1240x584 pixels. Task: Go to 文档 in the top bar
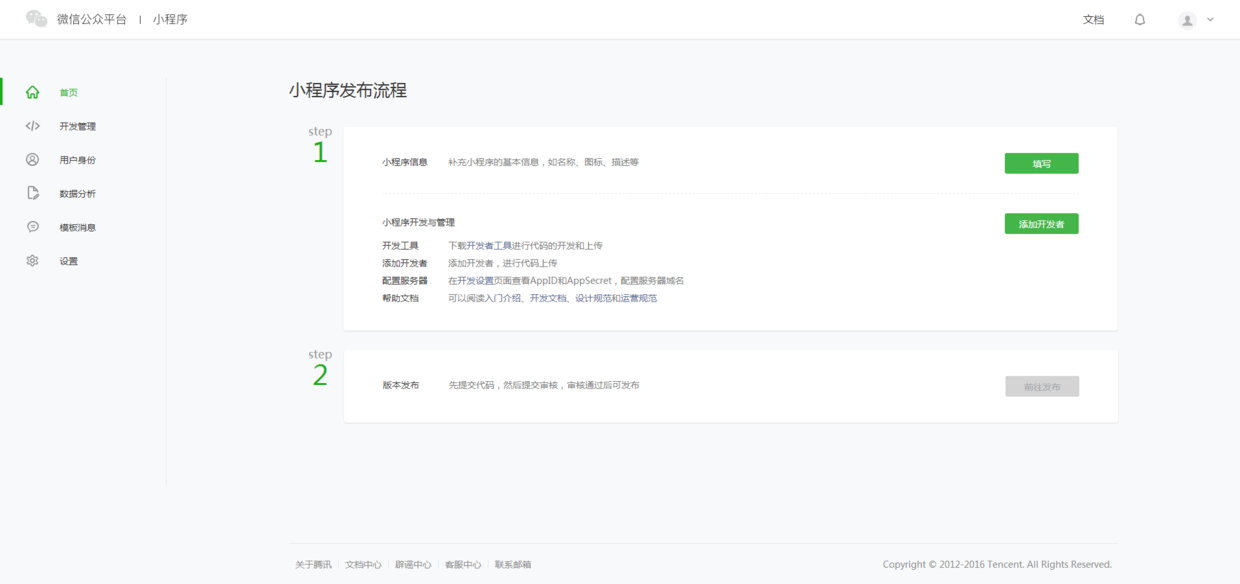pyautogui.click(x=1093, y=20)
